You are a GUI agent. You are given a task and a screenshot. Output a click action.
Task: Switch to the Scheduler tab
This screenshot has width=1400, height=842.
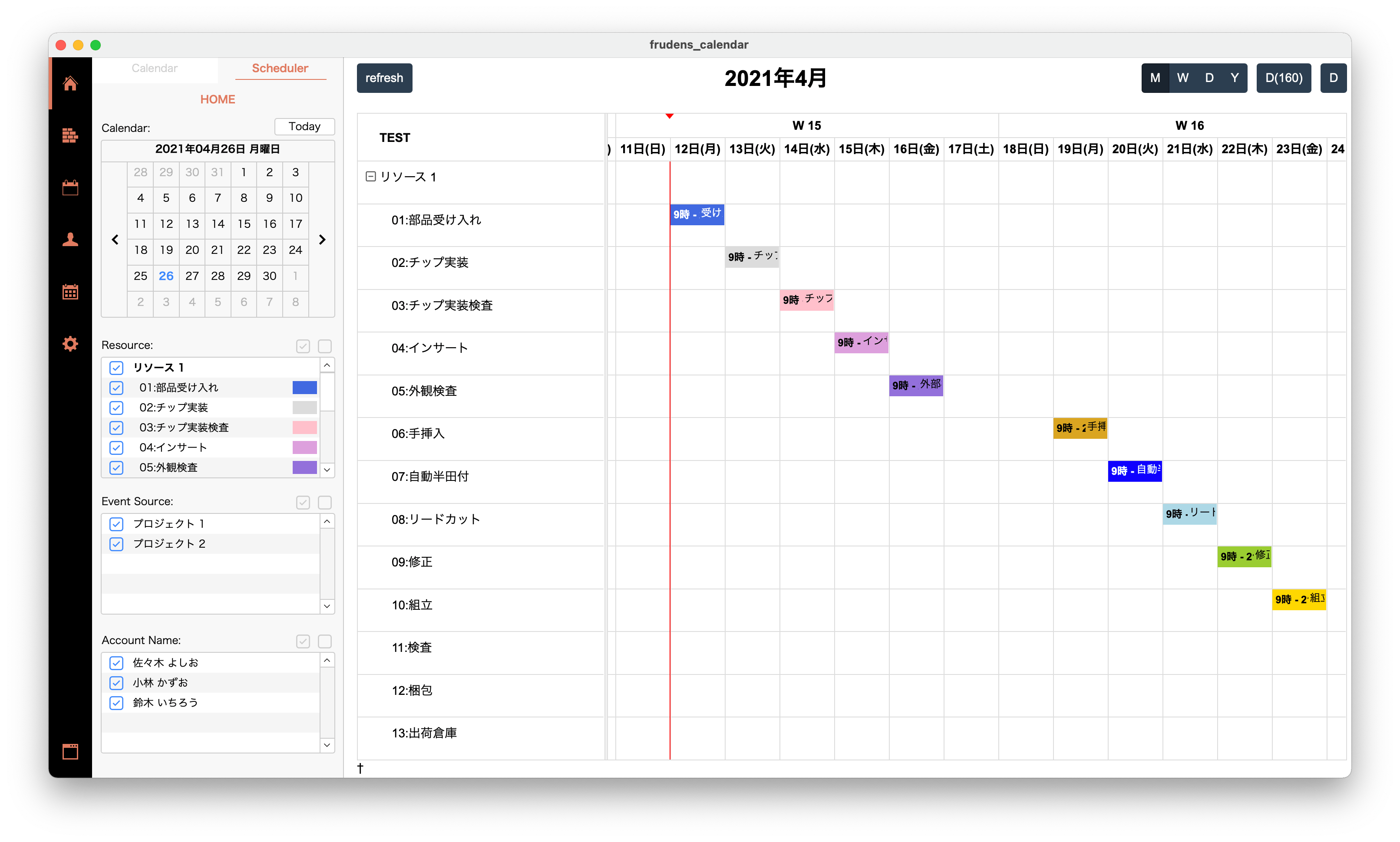pyautogui.click(x=280, y=68)
